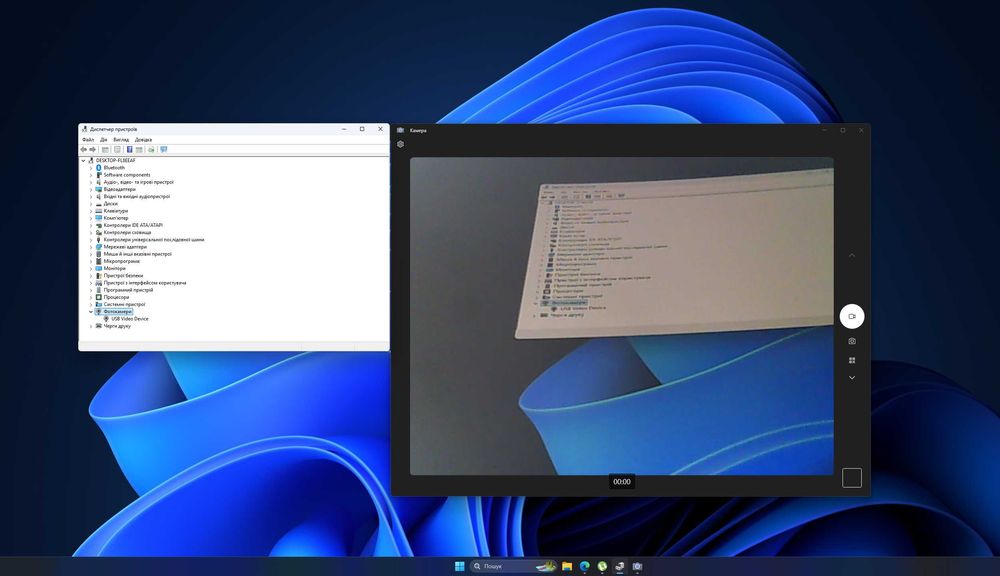Click the Мікропрограма firmware icon

click(x=99, y=262)
